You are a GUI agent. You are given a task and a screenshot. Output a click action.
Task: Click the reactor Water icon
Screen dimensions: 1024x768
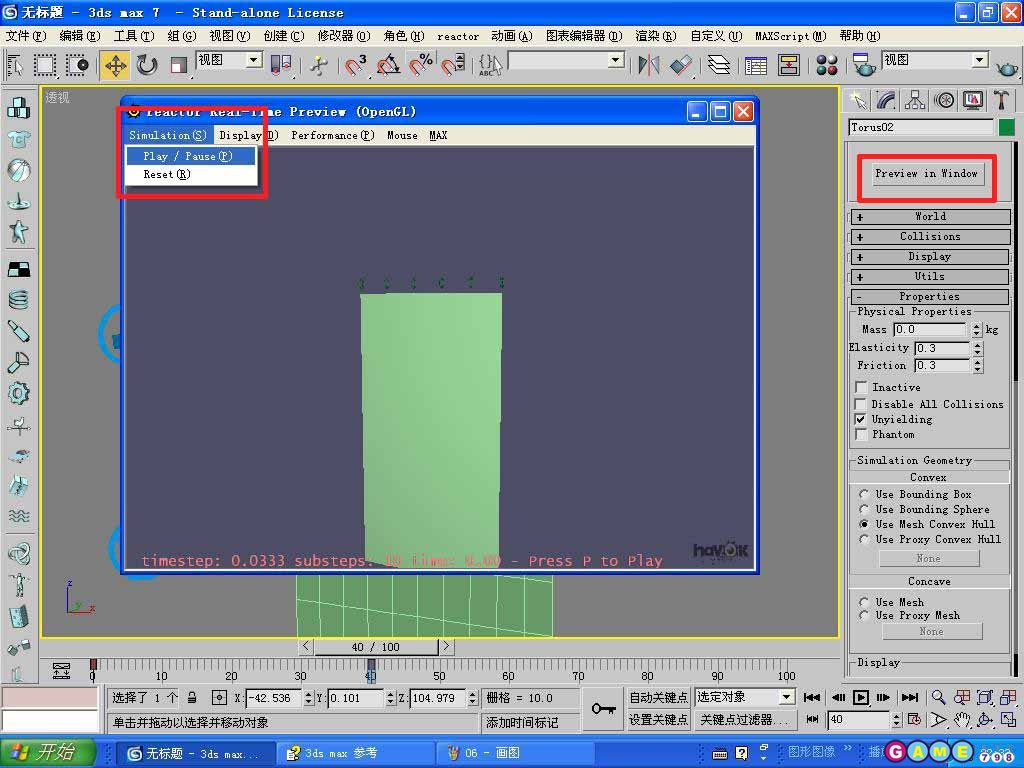click(18, 516)
